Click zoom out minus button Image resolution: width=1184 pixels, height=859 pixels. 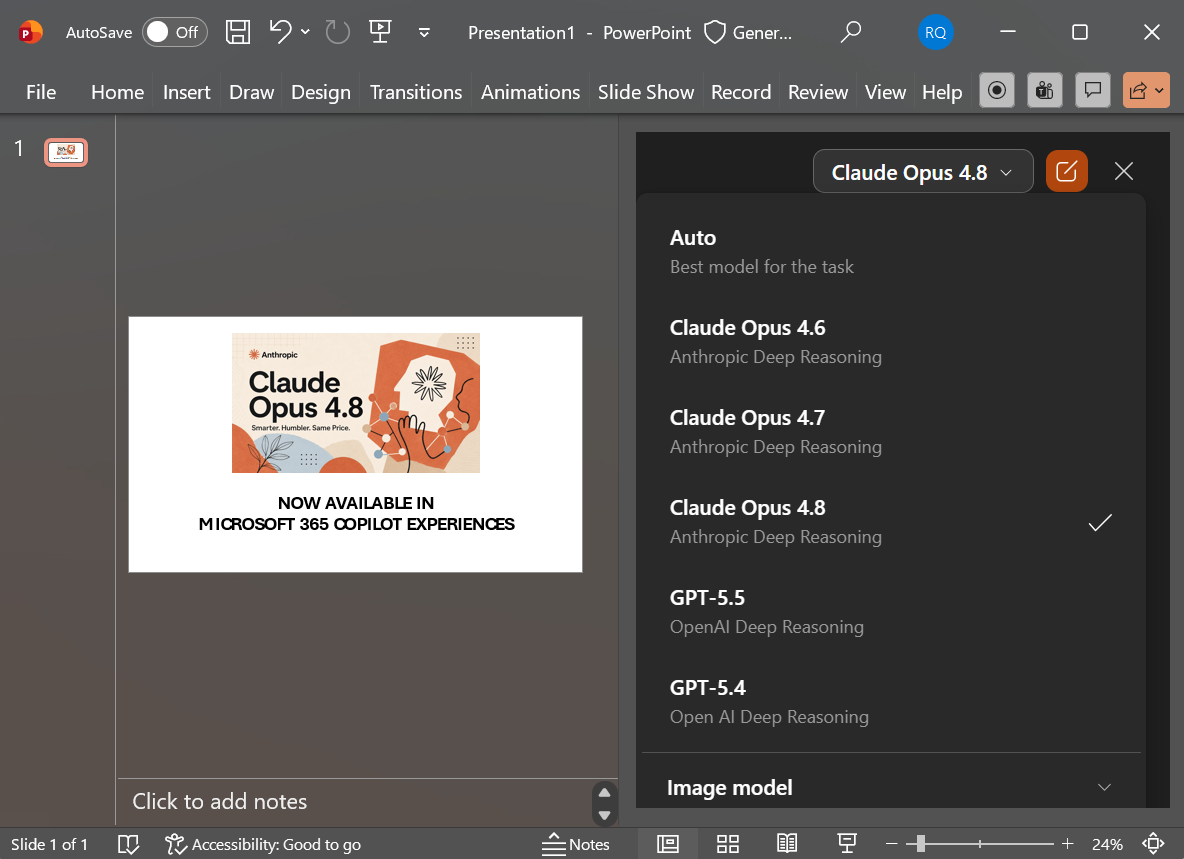(x=892, y=844)
